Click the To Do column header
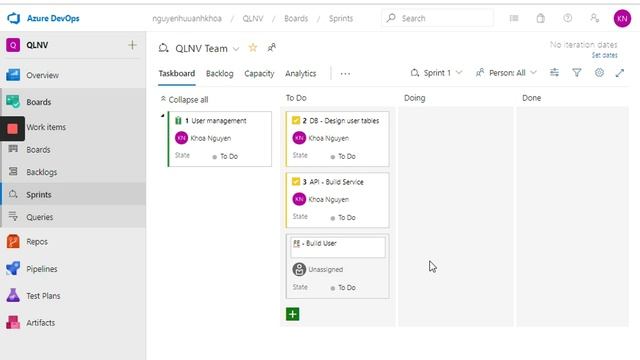The image size is (640, 360). pos(296,98)
